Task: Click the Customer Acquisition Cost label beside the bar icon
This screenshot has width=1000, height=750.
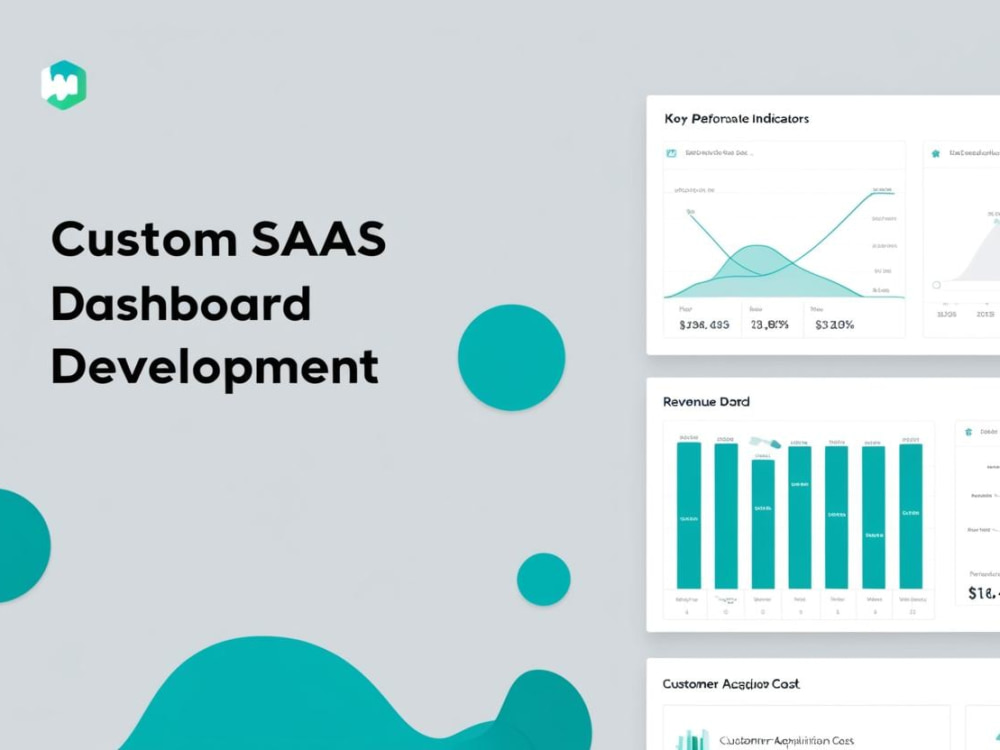Action: 786,740
